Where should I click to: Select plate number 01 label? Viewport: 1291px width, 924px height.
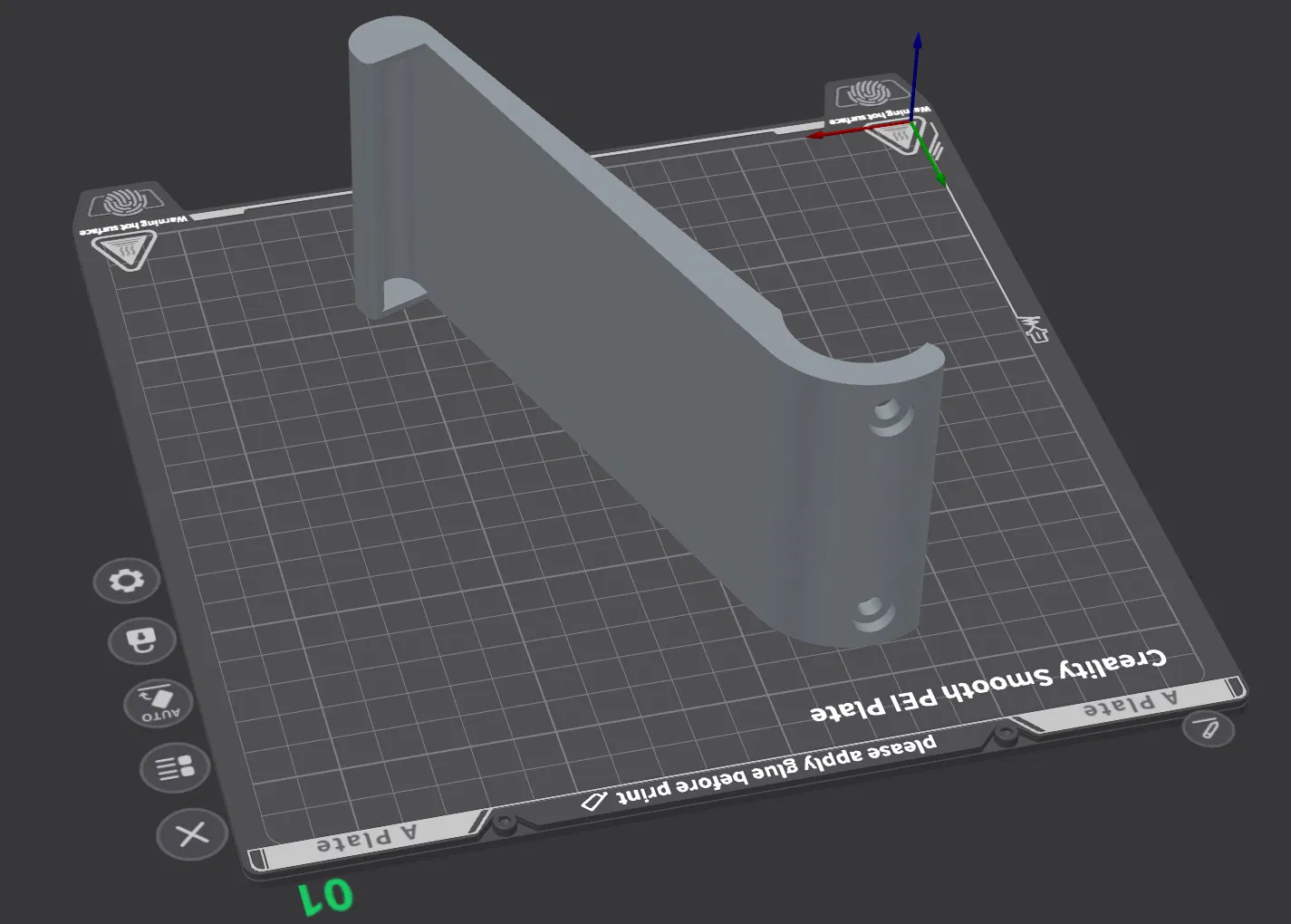326,897
